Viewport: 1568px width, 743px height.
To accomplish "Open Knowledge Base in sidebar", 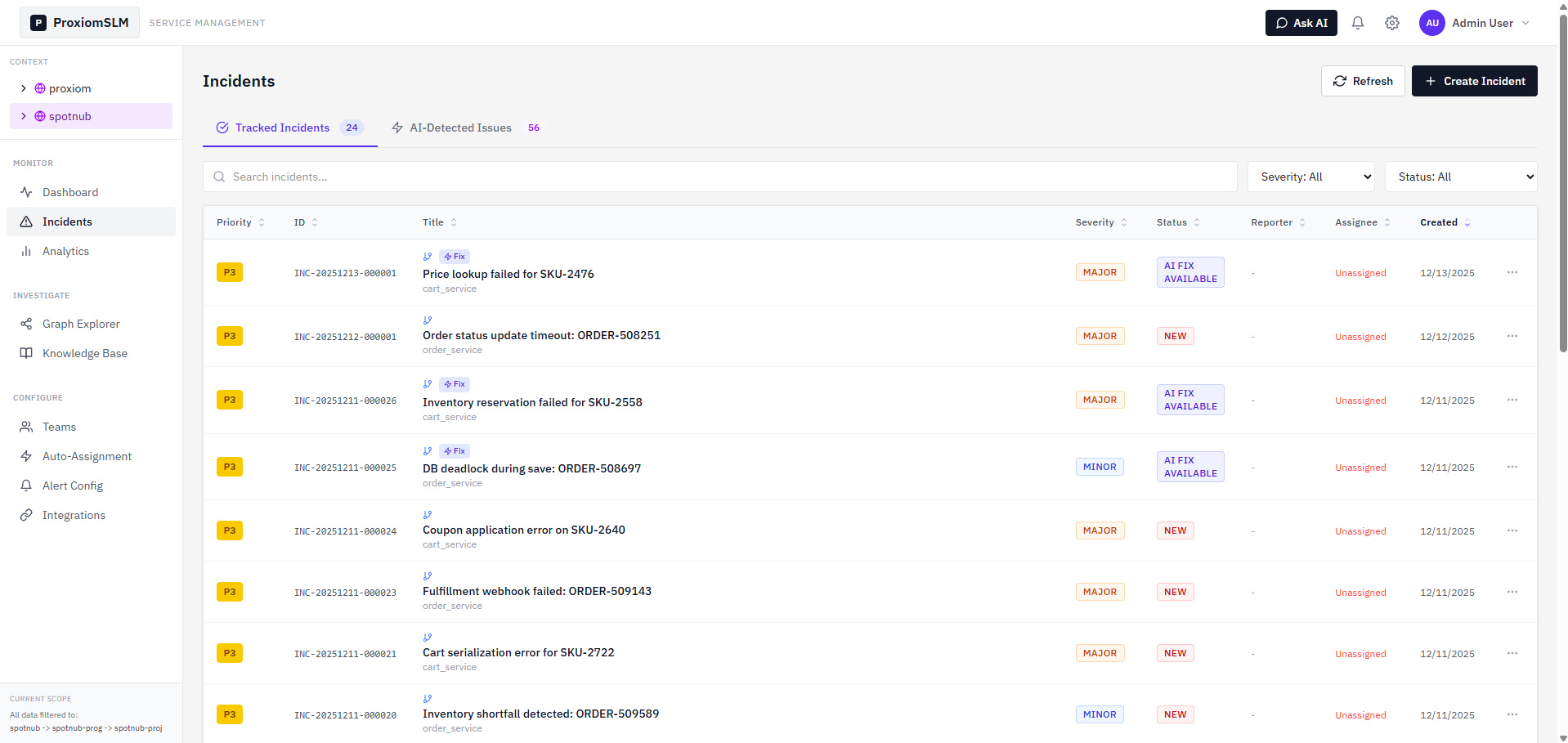I will coord(84,353).
